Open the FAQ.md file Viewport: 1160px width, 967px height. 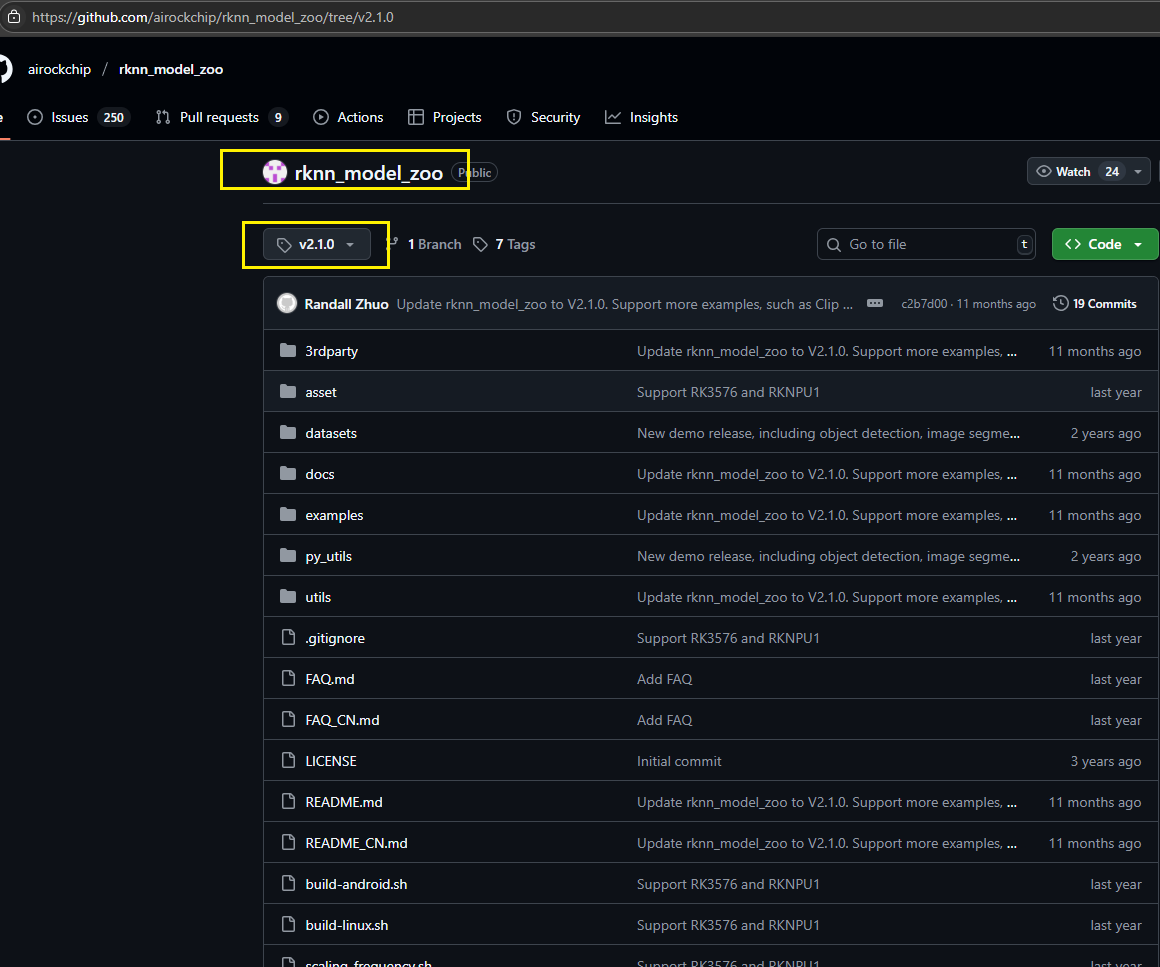330,679
